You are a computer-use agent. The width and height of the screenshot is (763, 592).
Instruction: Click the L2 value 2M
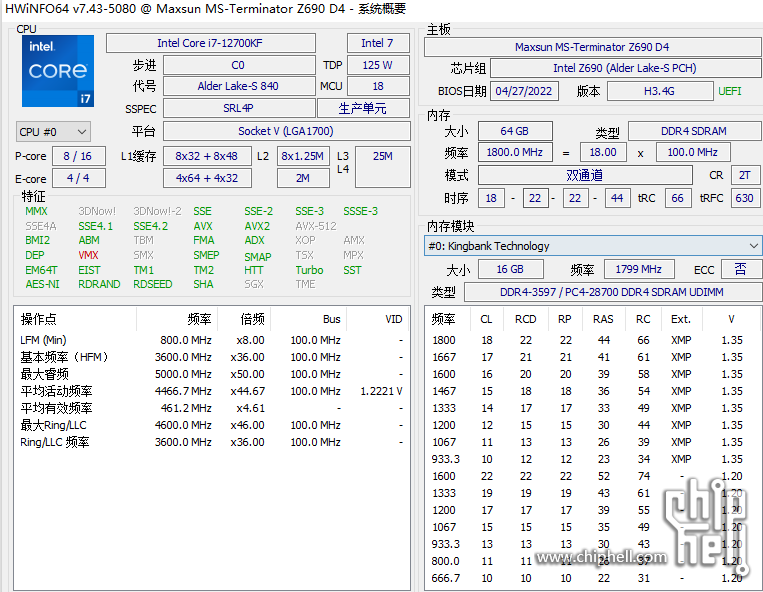[x=303, y=178]
